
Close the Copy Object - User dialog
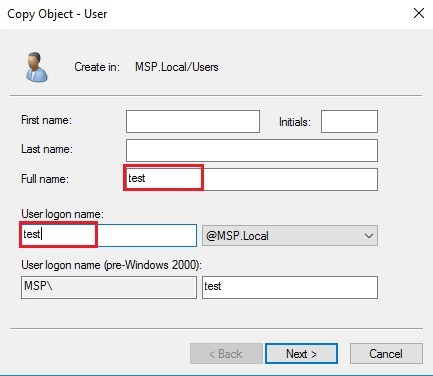coord(419,13)
